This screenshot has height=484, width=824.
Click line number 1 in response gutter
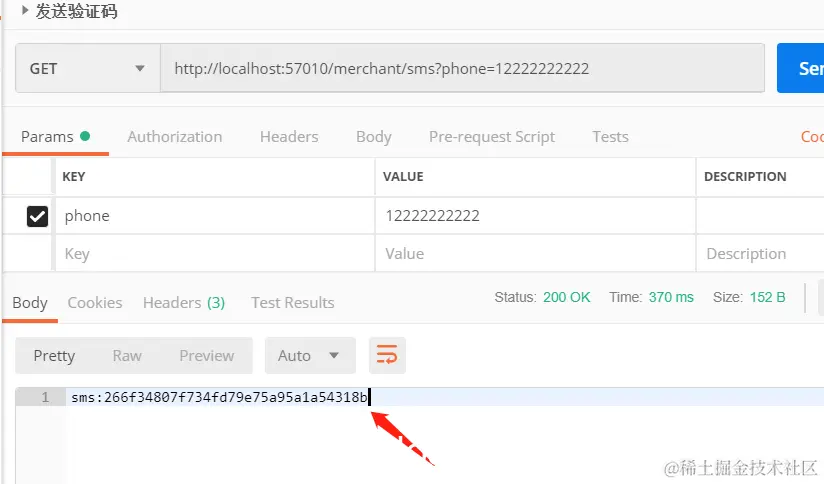(45, 397)
